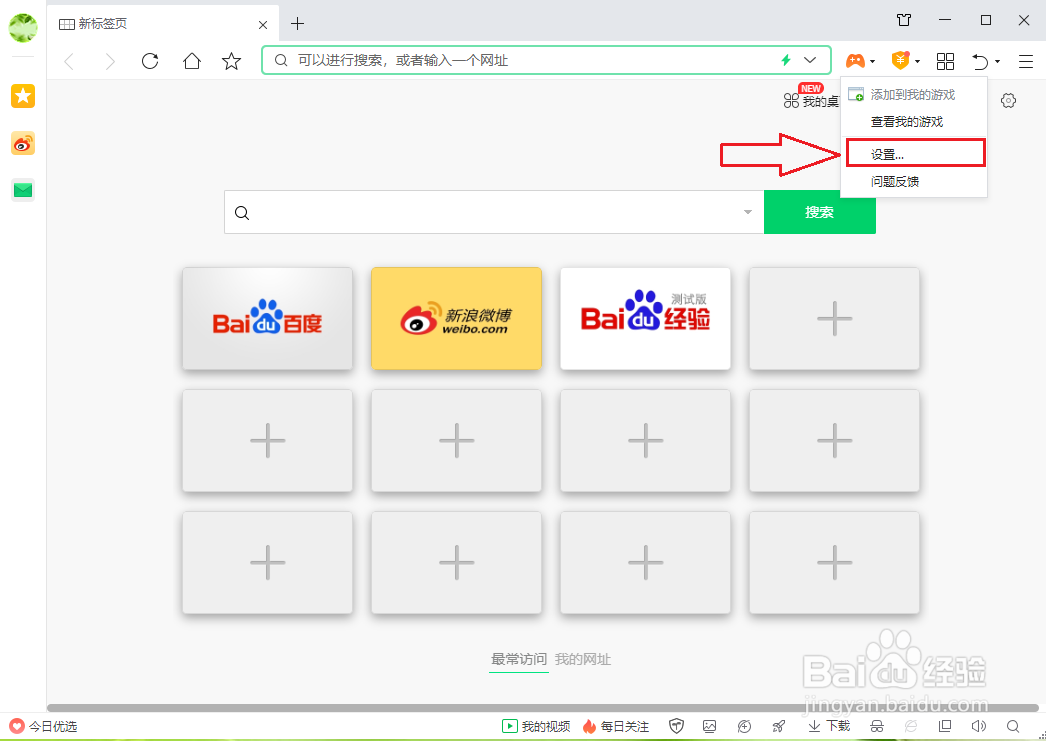Open the Weibo icon in left sidebar
Viewport: 1046px width, 741px height.
click(x=22, y=144)
